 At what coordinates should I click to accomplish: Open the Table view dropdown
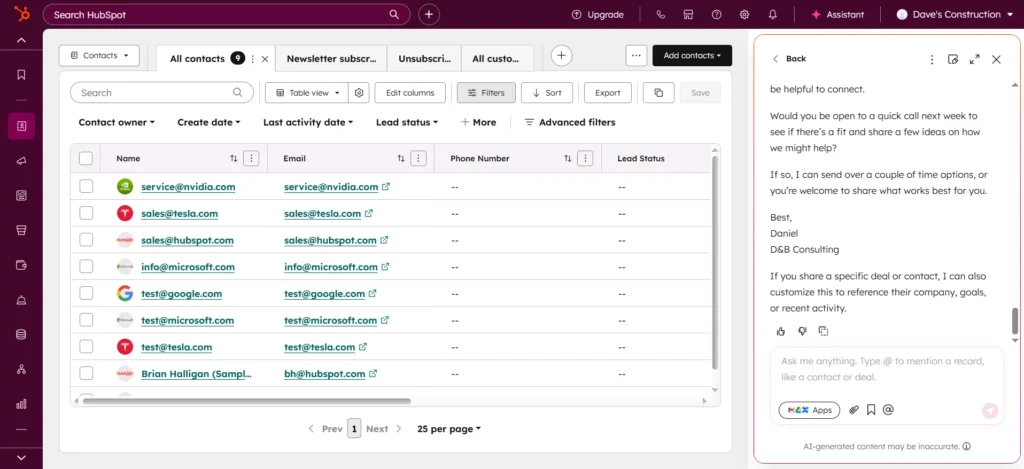click(x=307, y=93)
